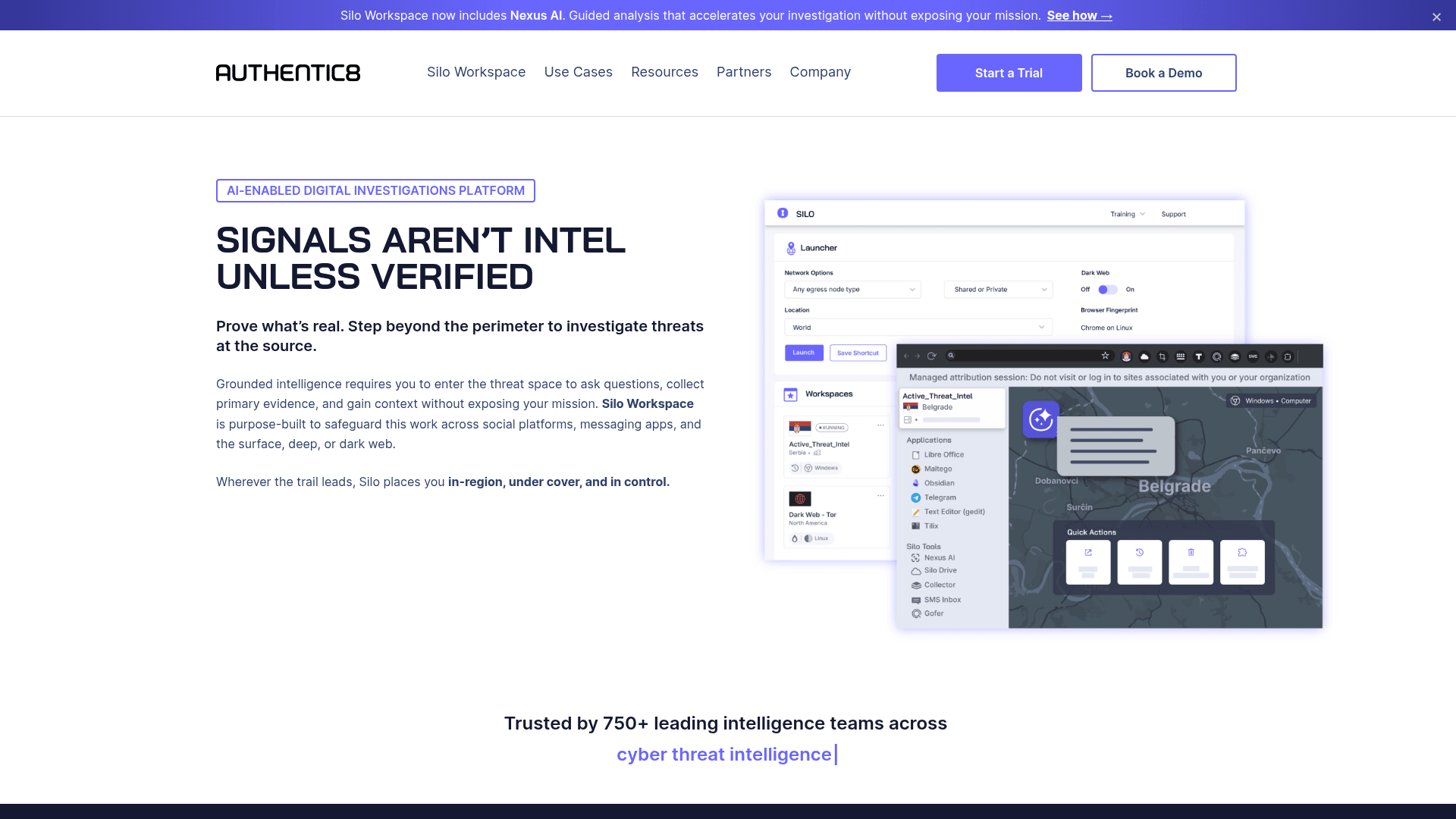Click the Book a Demo button
This screenshot has width=1456, height=819.
(x=1163, y=73)
